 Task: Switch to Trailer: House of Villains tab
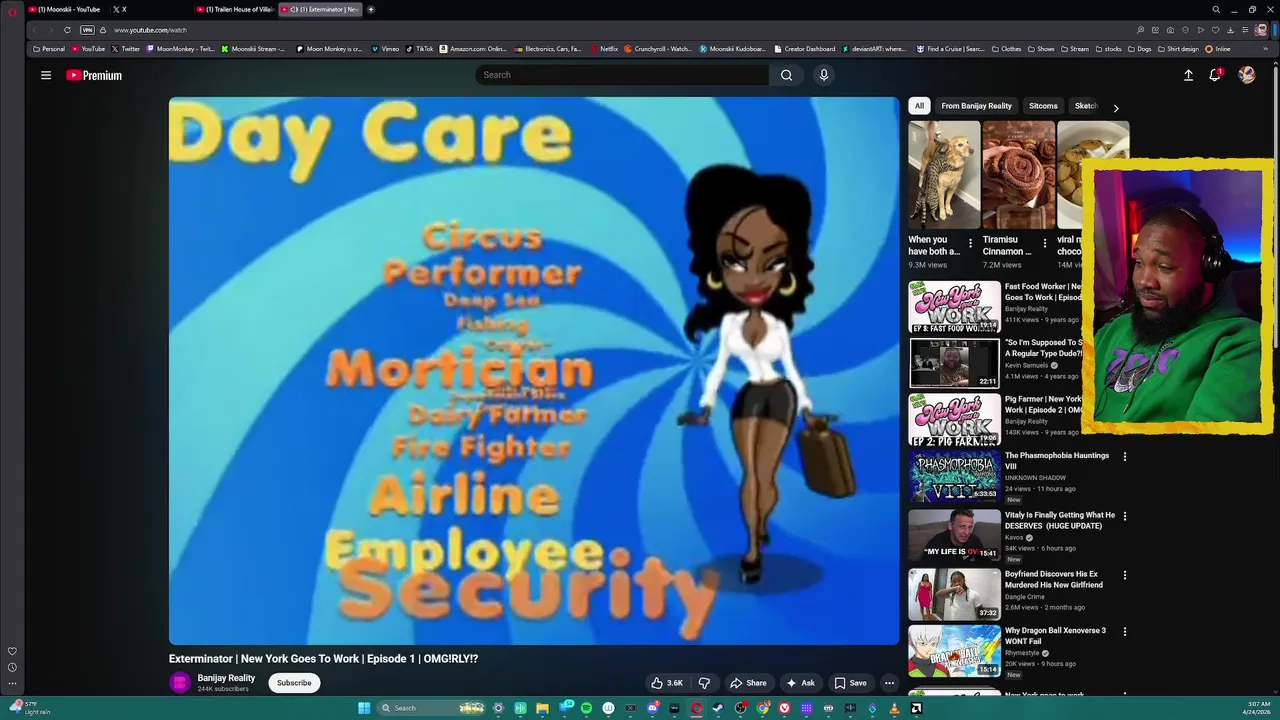point(236,9)
